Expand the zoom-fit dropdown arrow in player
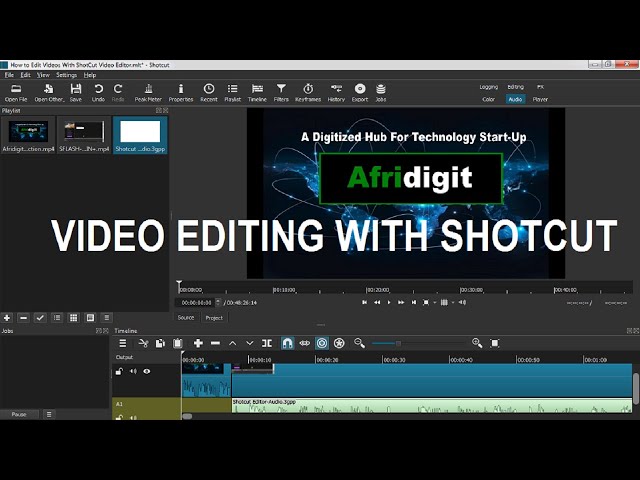This screenshot has height=480, width=640. 435,302
